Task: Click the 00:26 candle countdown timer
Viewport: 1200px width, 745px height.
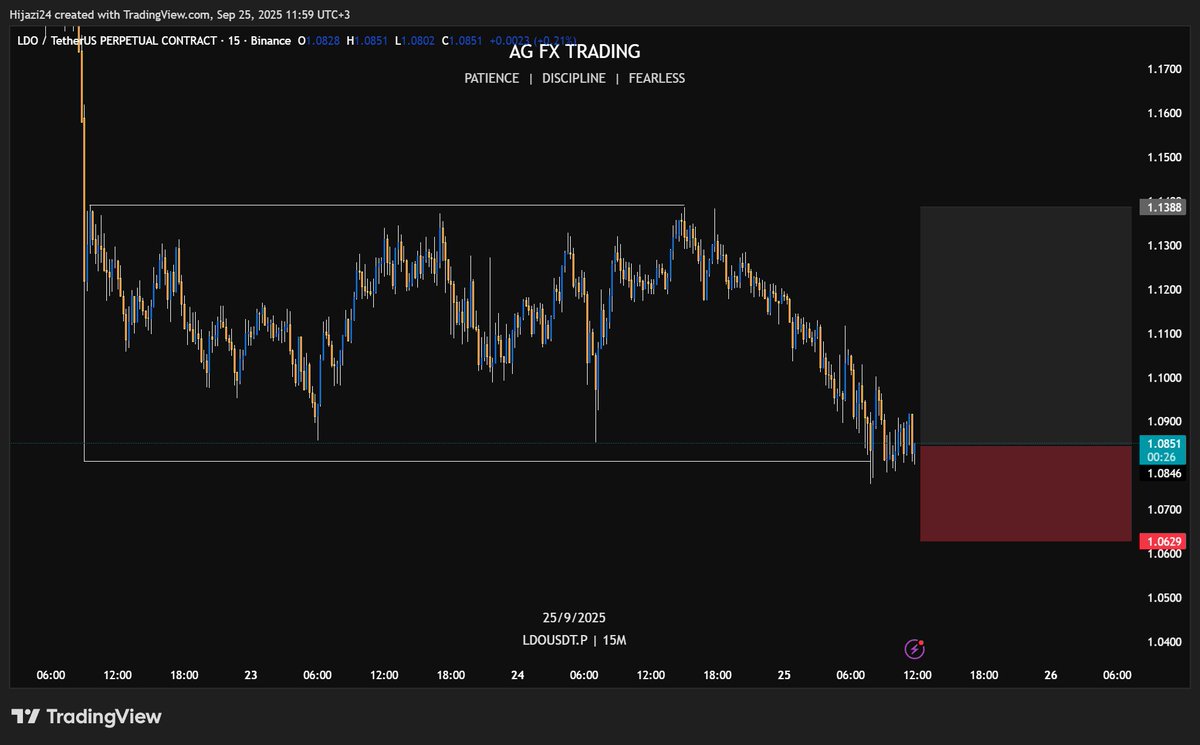Action: coord(1160,456)
